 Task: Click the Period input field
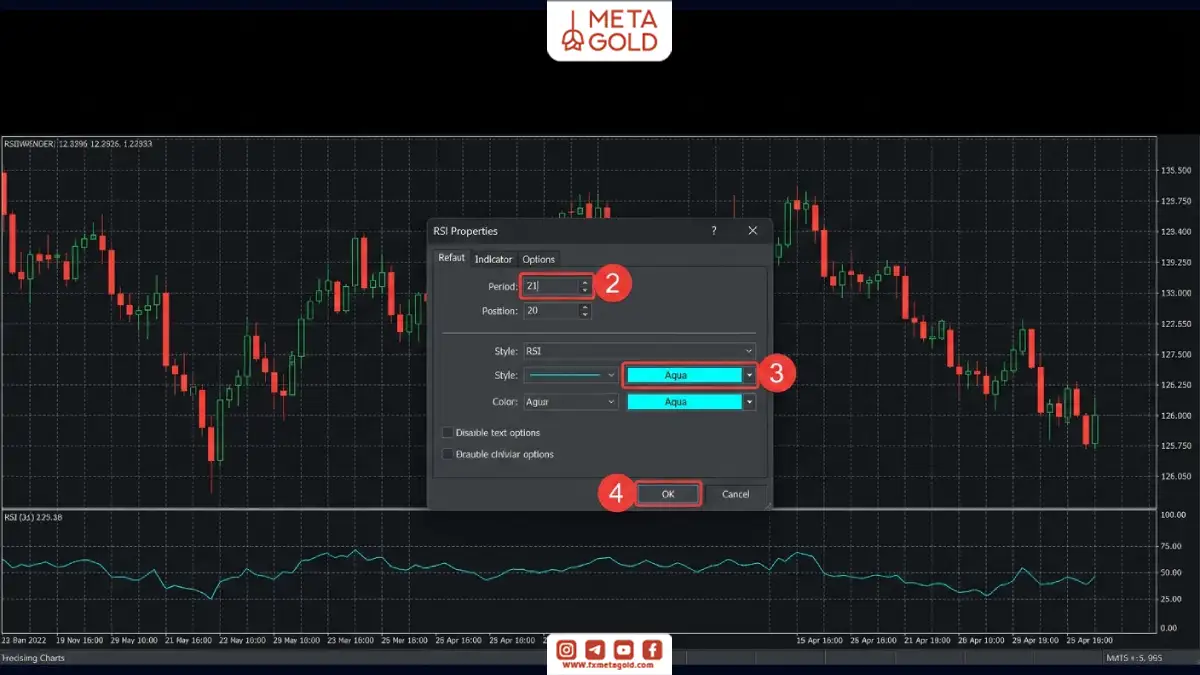pos(549,286)
